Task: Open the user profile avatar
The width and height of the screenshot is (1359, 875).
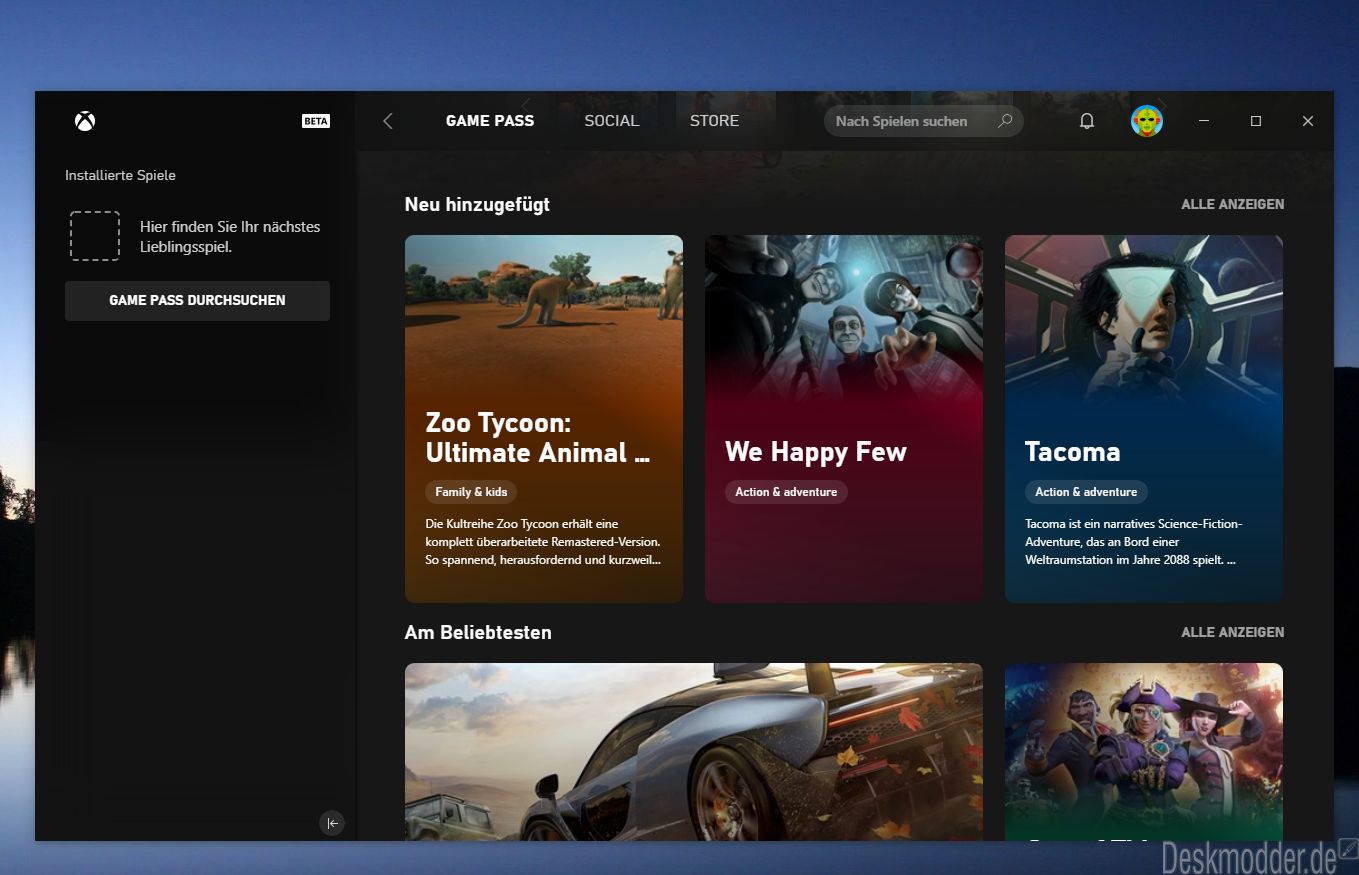Action: 1147,121
